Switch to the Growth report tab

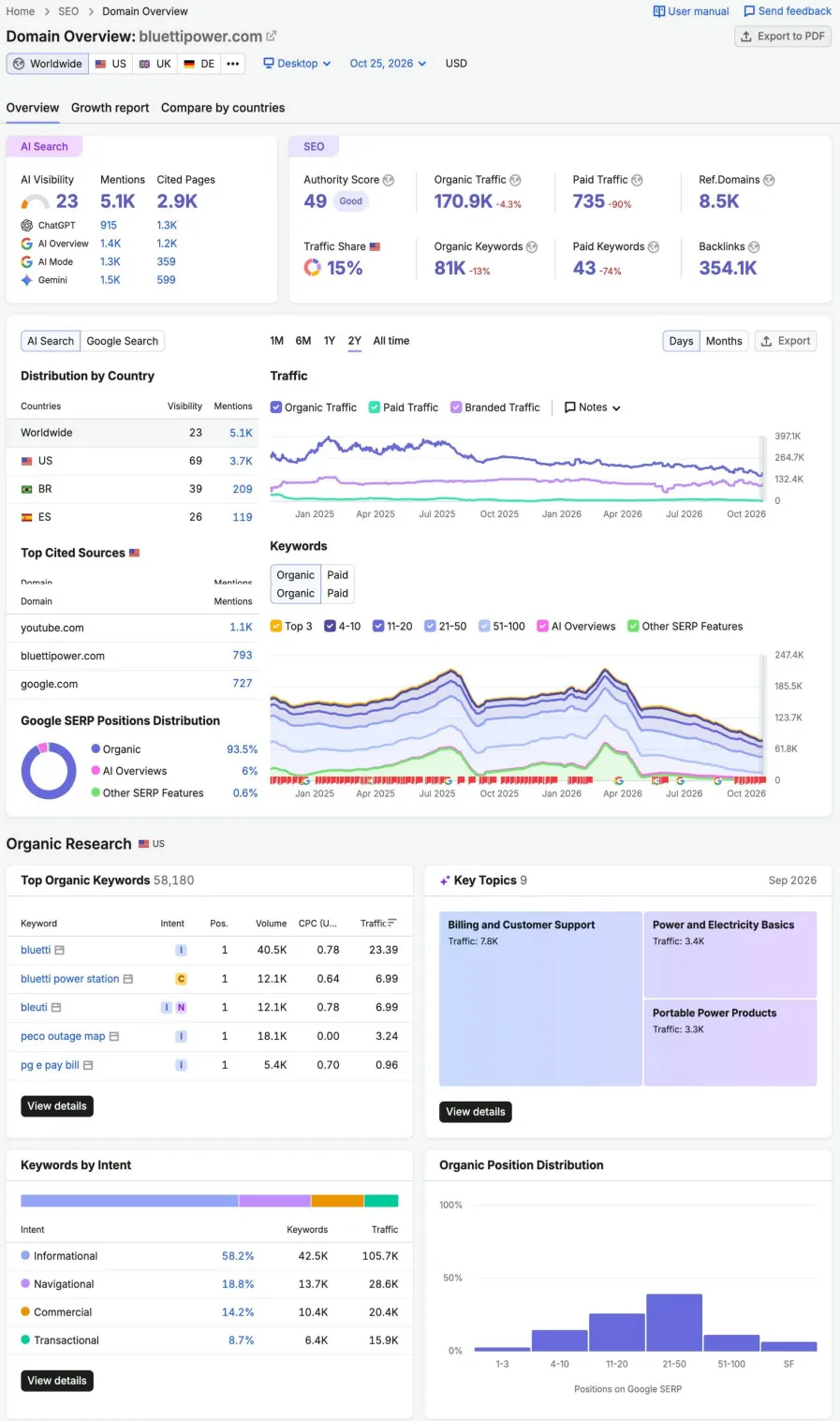point(110,108)
